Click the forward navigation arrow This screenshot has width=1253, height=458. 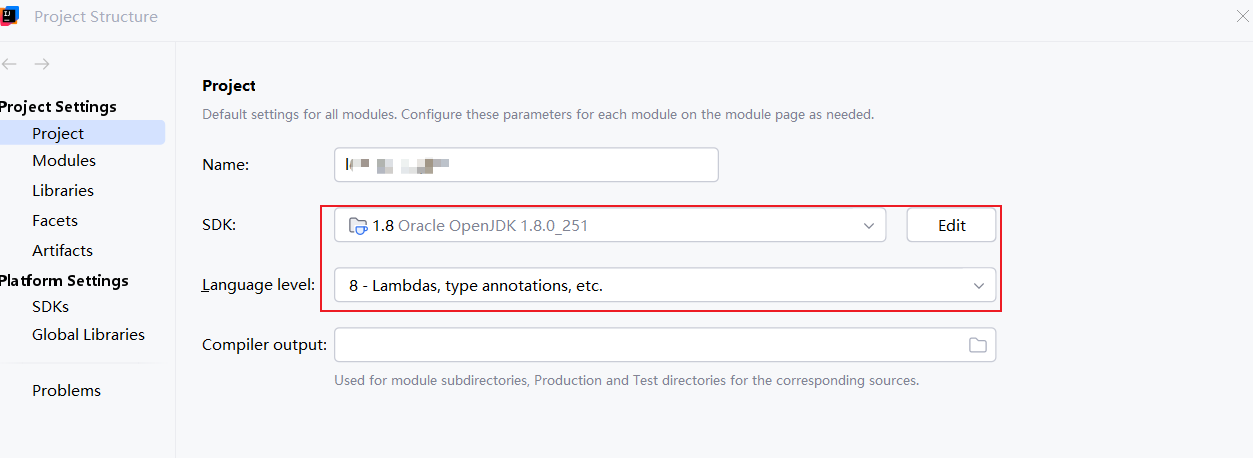click(x=42, y=64)
